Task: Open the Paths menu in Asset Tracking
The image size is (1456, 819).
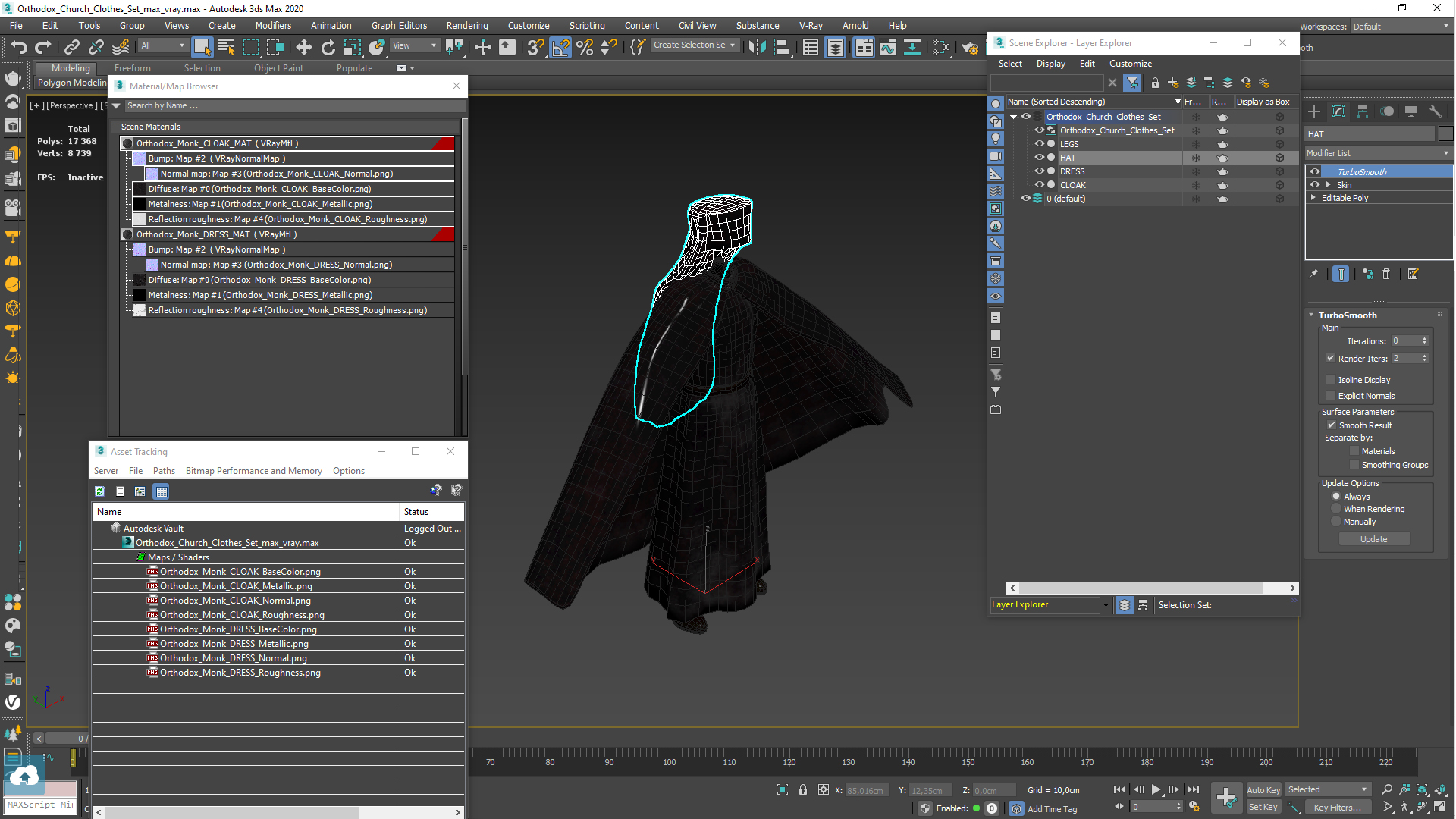Action: (164, 471)
